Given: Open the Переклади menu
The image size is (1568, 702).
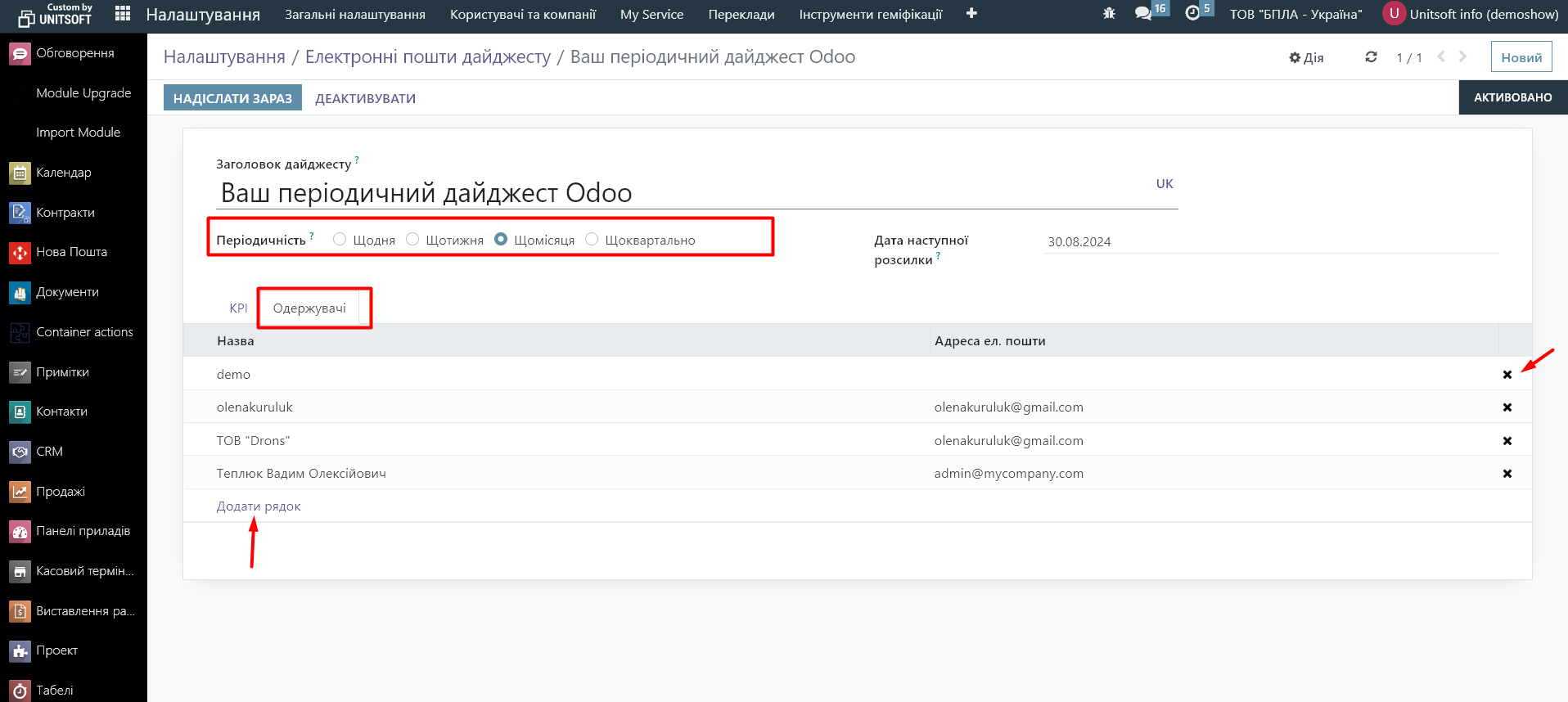Looking at the screenshot, I should click(x=741, y=14).
